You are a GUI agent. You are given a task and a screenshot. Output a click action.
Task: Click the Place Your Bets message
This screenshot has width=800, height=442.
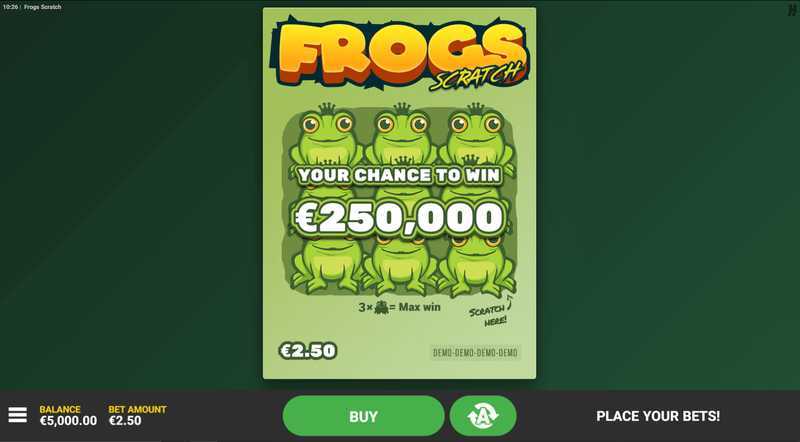click(x=658, y=416)
